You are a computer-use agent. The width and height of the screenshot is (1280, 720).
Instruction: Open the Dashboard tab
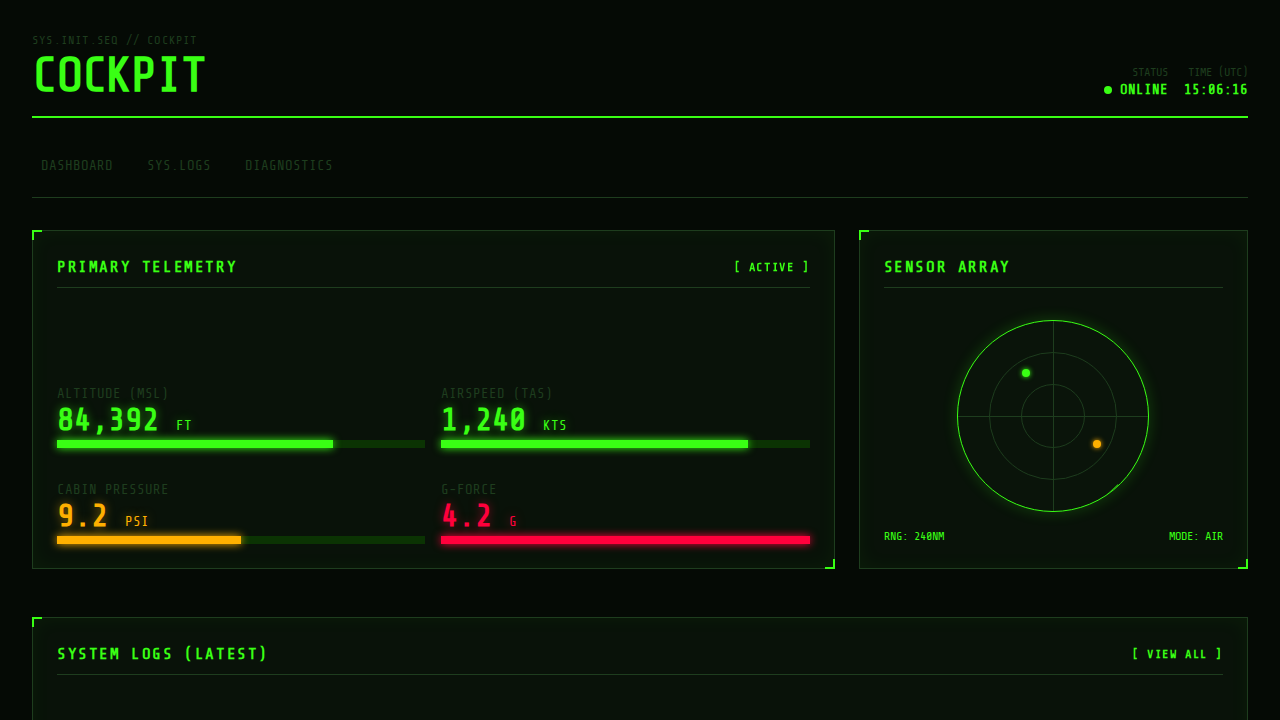tap(77, 166)
